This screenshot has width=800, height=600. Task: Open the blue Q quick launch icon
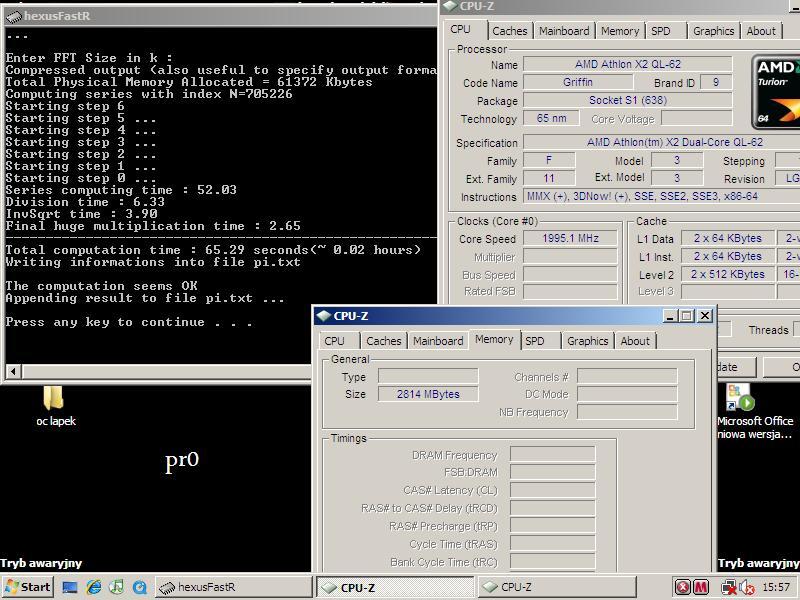[x=140, y=587]
